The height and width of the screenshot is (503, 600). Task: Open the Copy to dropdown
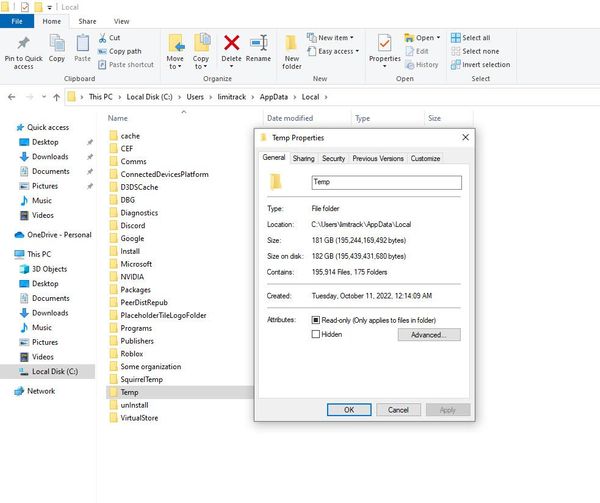[x=201, y=62]
